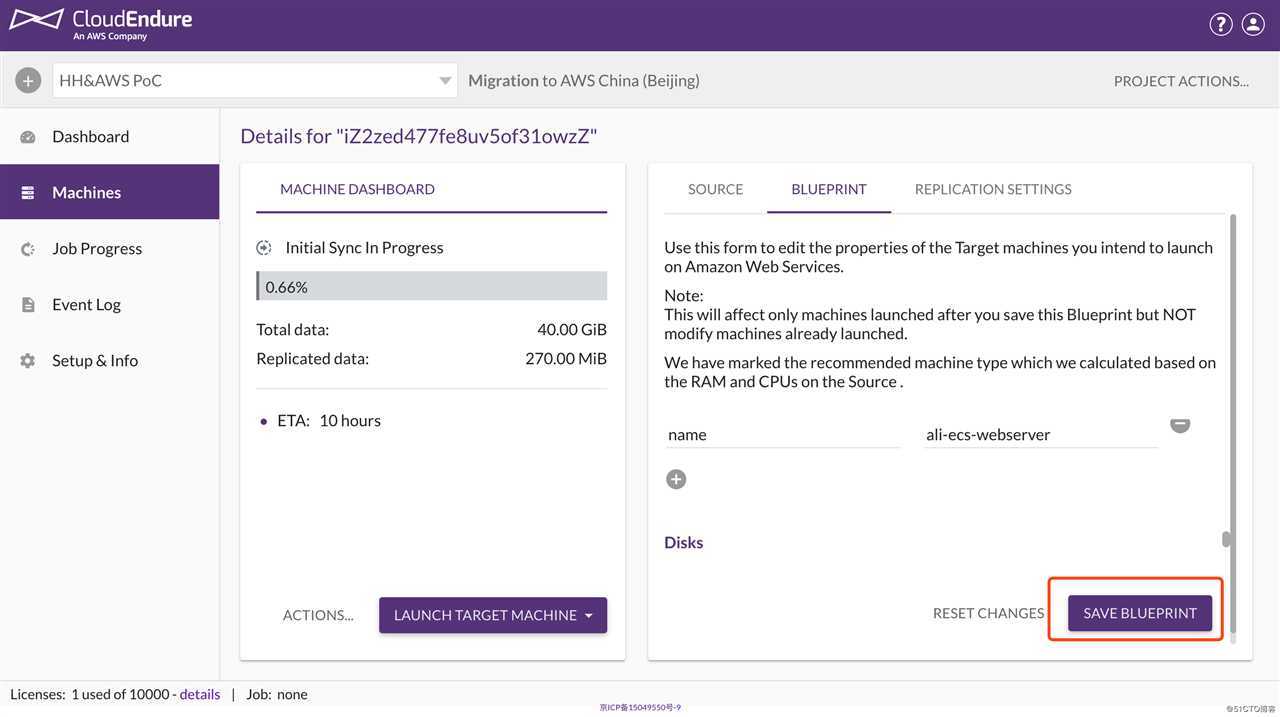Open the Launch Target Machine dropdown arrow
This screenshot has width=1280, height=717.
click(589, 615)
